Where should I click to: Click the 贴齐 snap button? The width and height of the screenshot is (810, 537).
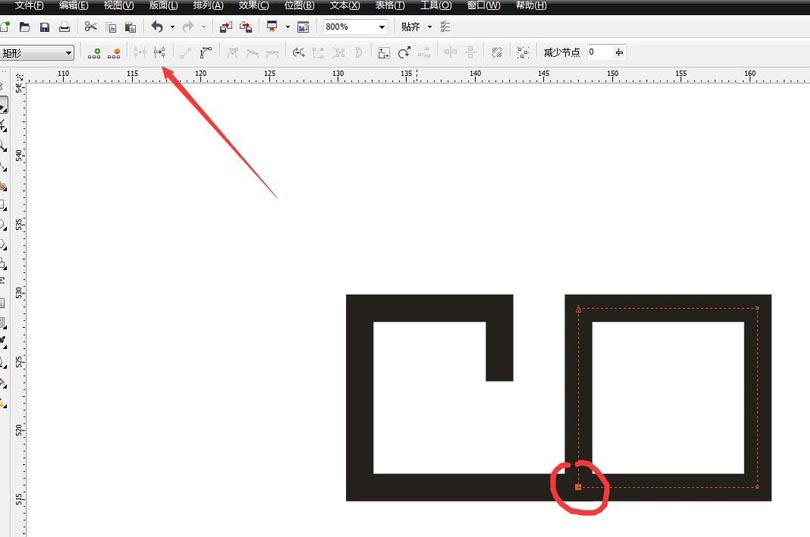[411, 27]
